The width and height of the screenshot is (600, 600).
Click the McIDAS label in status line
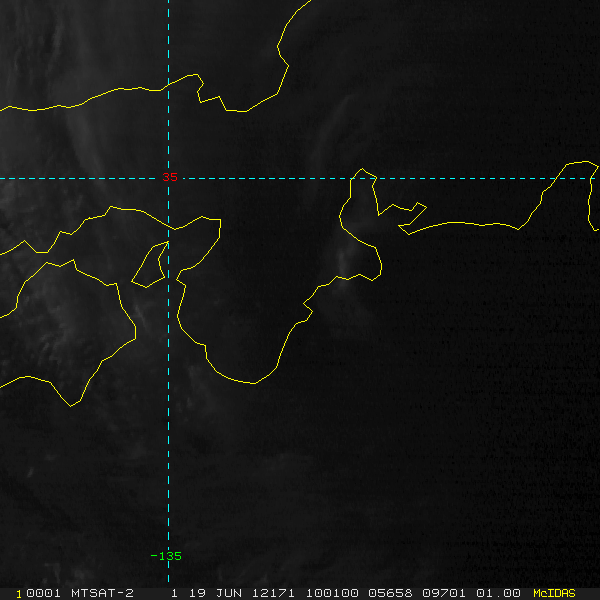pos(554,593)
